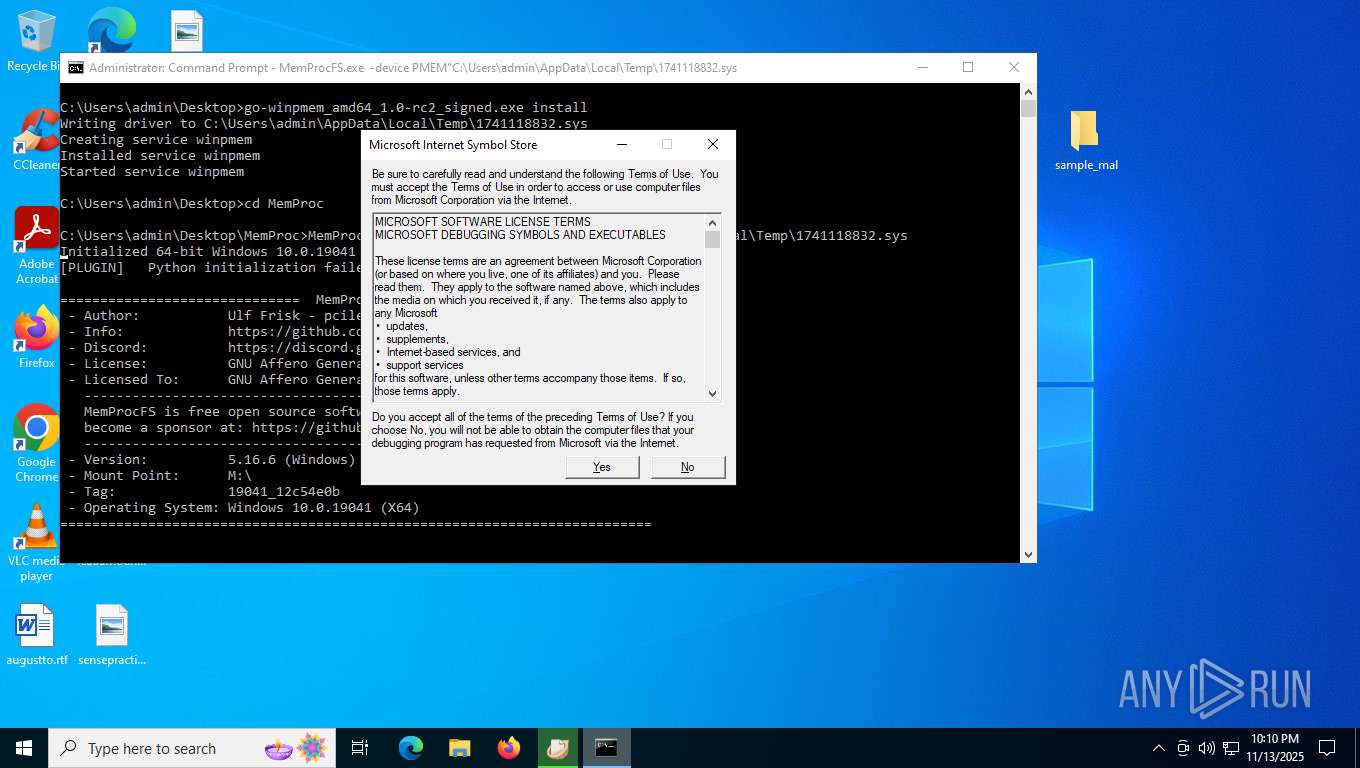Open Microsoft Edge from the taskbar
This screenshot has width=1360, height=768.
click(x=410, y=748)
